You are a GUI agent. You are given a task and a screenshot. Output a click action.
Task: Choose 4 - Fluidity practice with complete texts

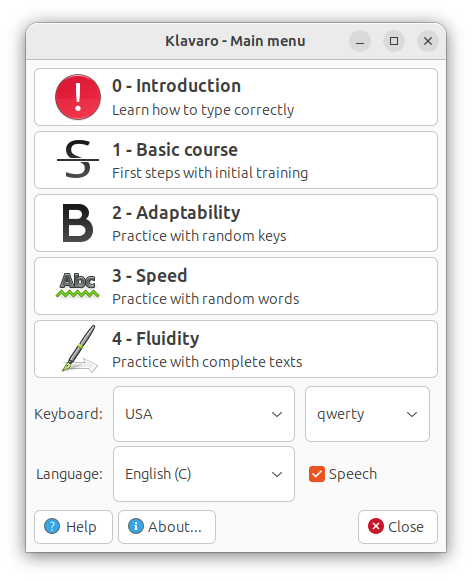tap(236, 349)
